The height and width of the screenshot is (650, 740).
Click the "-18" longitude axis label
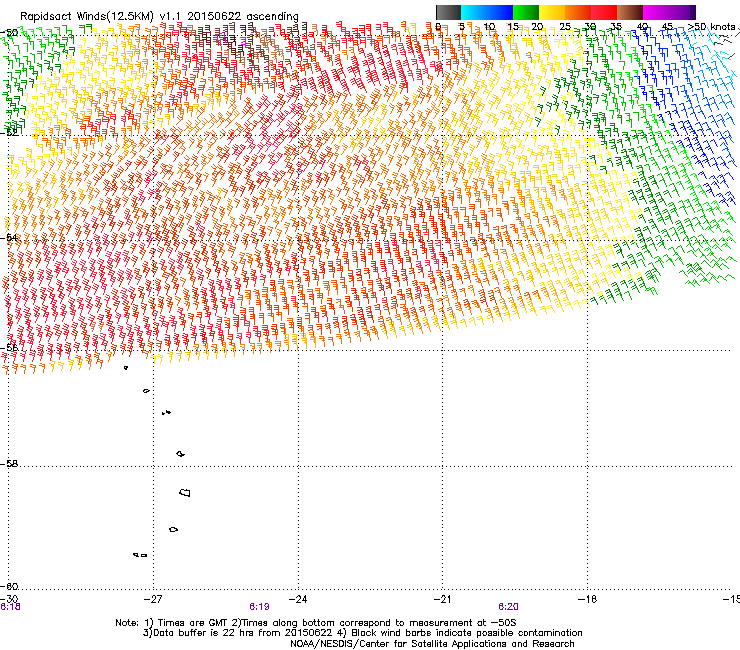(587, 599)
